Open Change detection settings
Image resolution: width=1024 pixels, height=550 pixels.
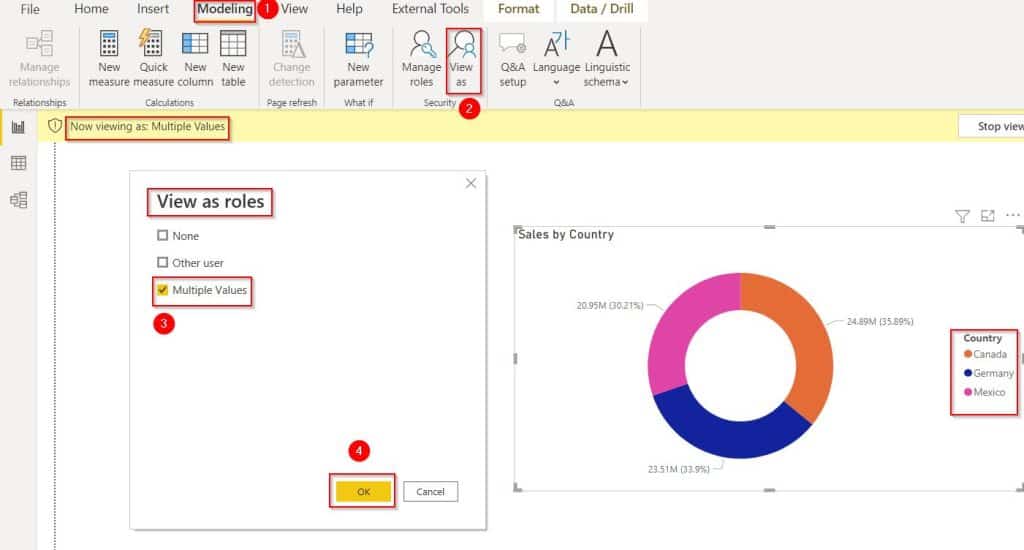pos(291,59)
